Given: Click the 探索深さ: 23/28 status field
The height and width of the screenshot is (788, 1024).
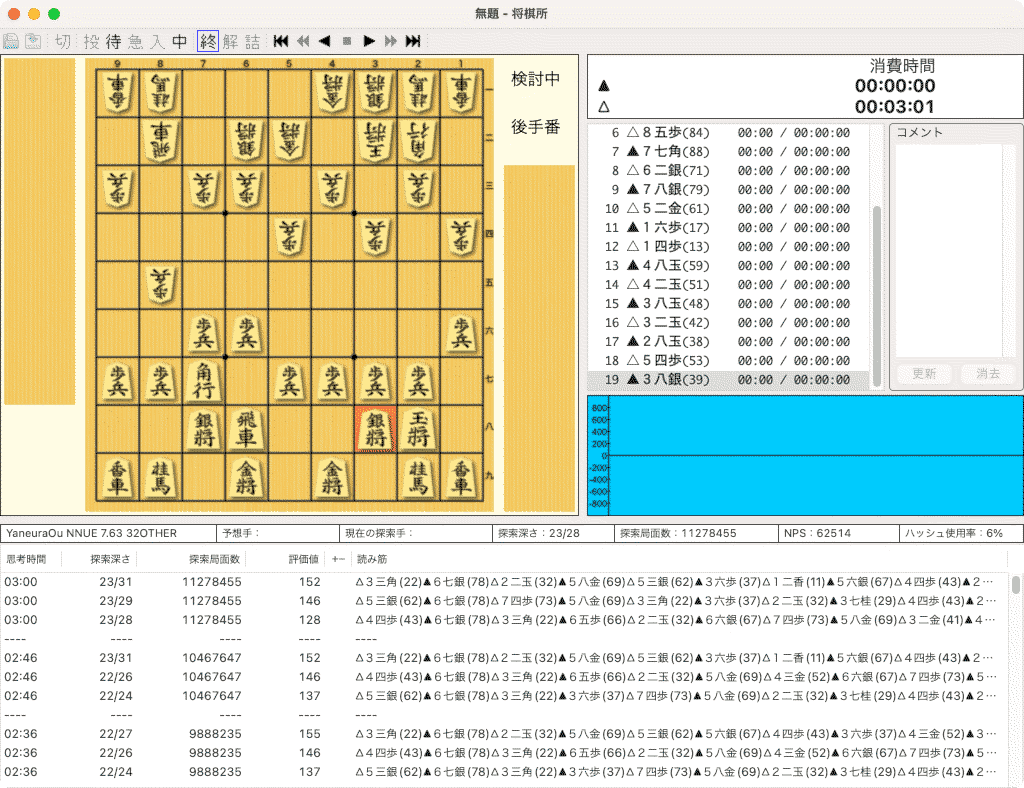Looking at the screenshot, I should [552, 533].
